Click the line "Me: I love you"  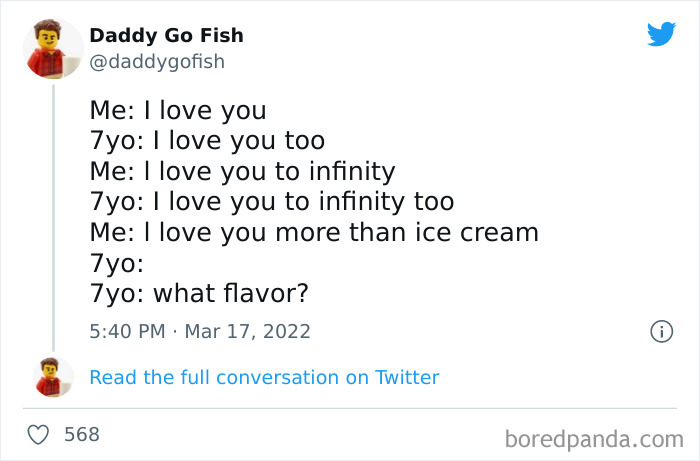click(x=178, y=110)
